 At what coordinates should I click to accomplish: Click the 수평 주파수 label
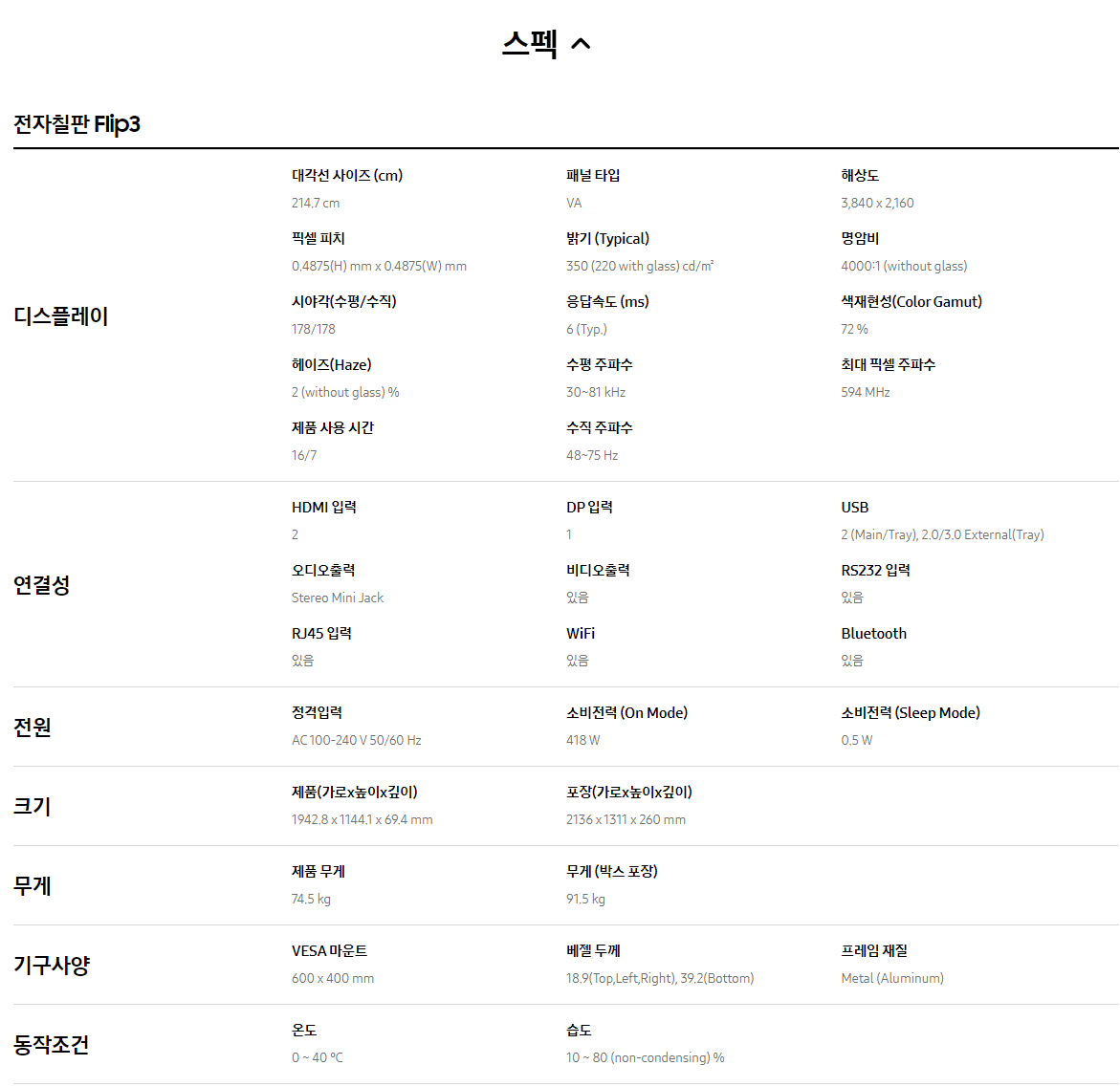tap(600, 365)
